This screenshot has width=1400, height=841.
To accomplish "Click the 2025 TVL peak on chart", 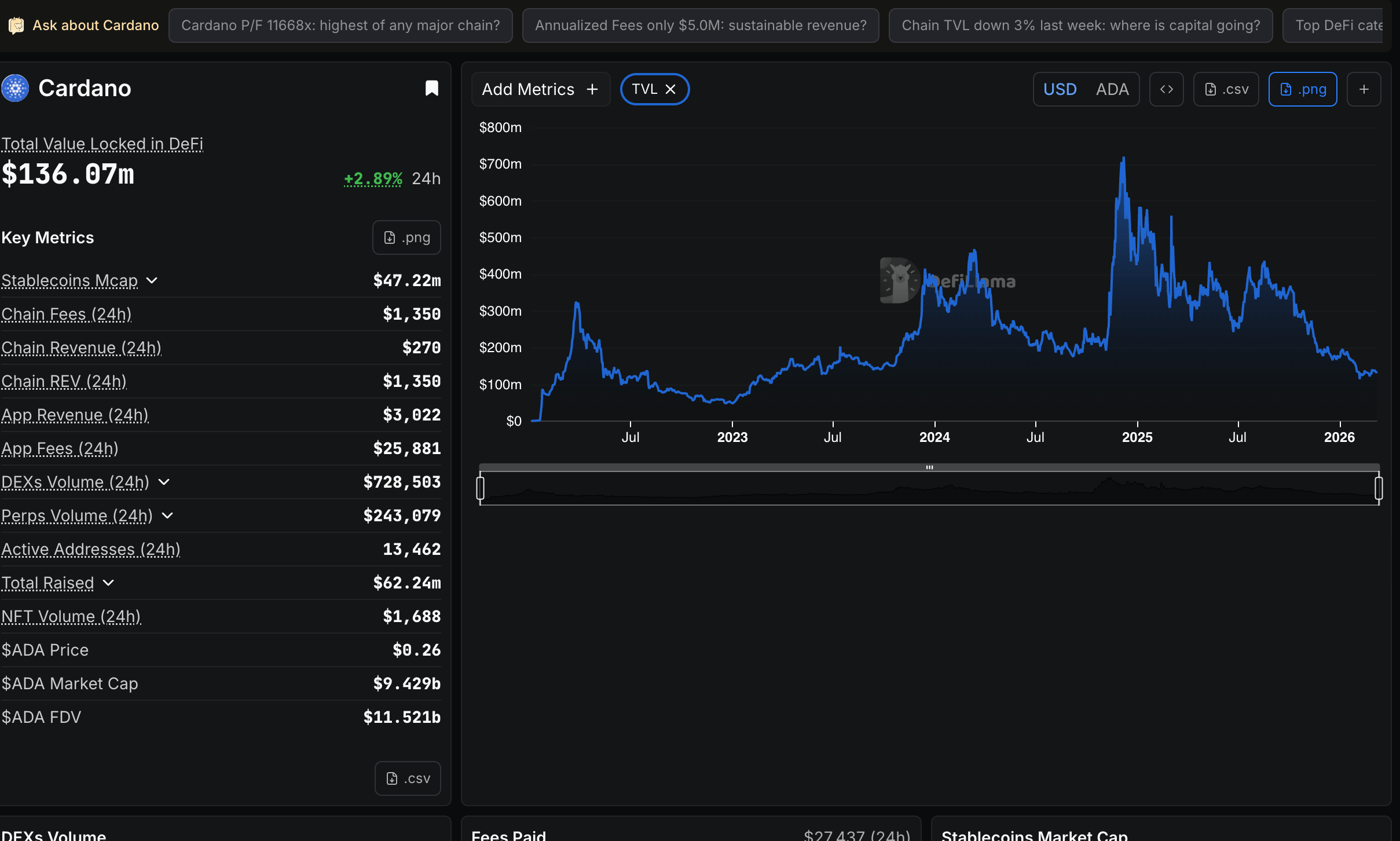I will 1123,158.
